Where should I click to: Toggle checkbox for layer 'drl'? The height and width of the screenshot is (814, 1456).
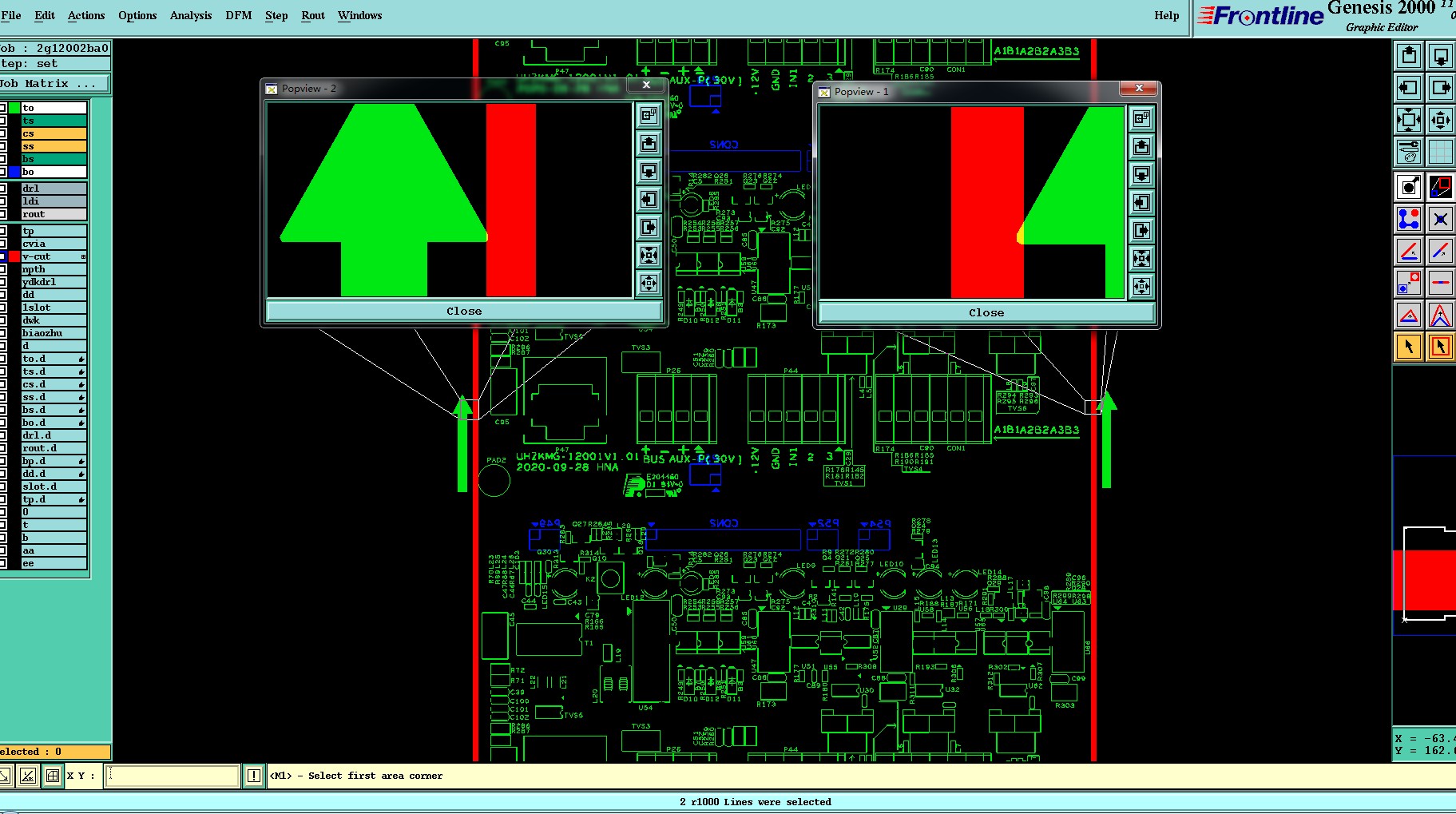pos(3,189)
